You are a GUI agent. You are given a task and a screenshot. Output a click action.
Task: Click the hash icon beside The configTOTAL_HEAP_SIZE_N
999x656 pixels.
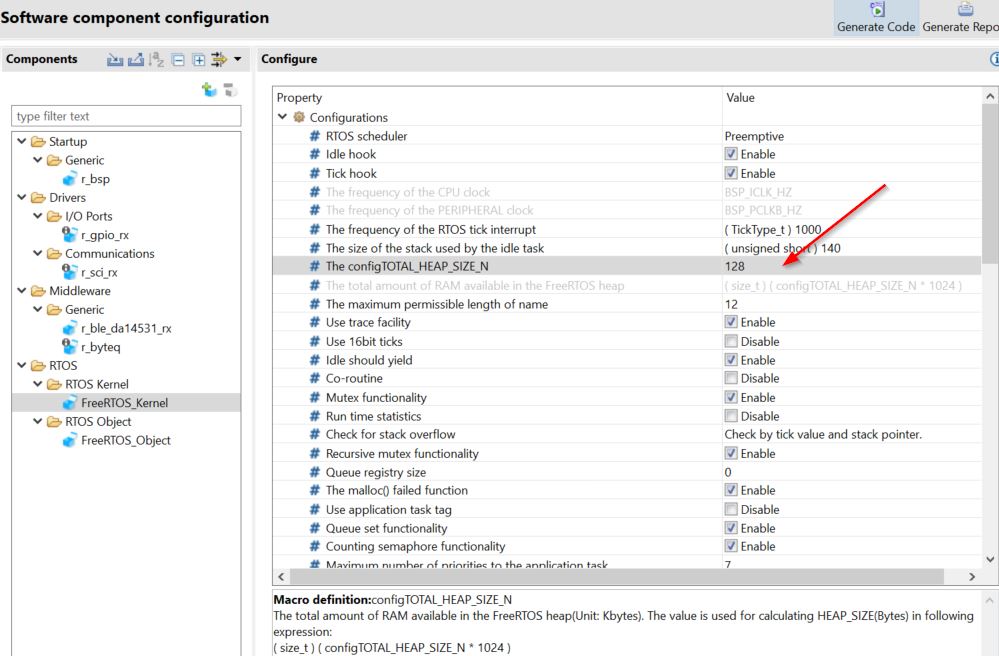point(315,266)
